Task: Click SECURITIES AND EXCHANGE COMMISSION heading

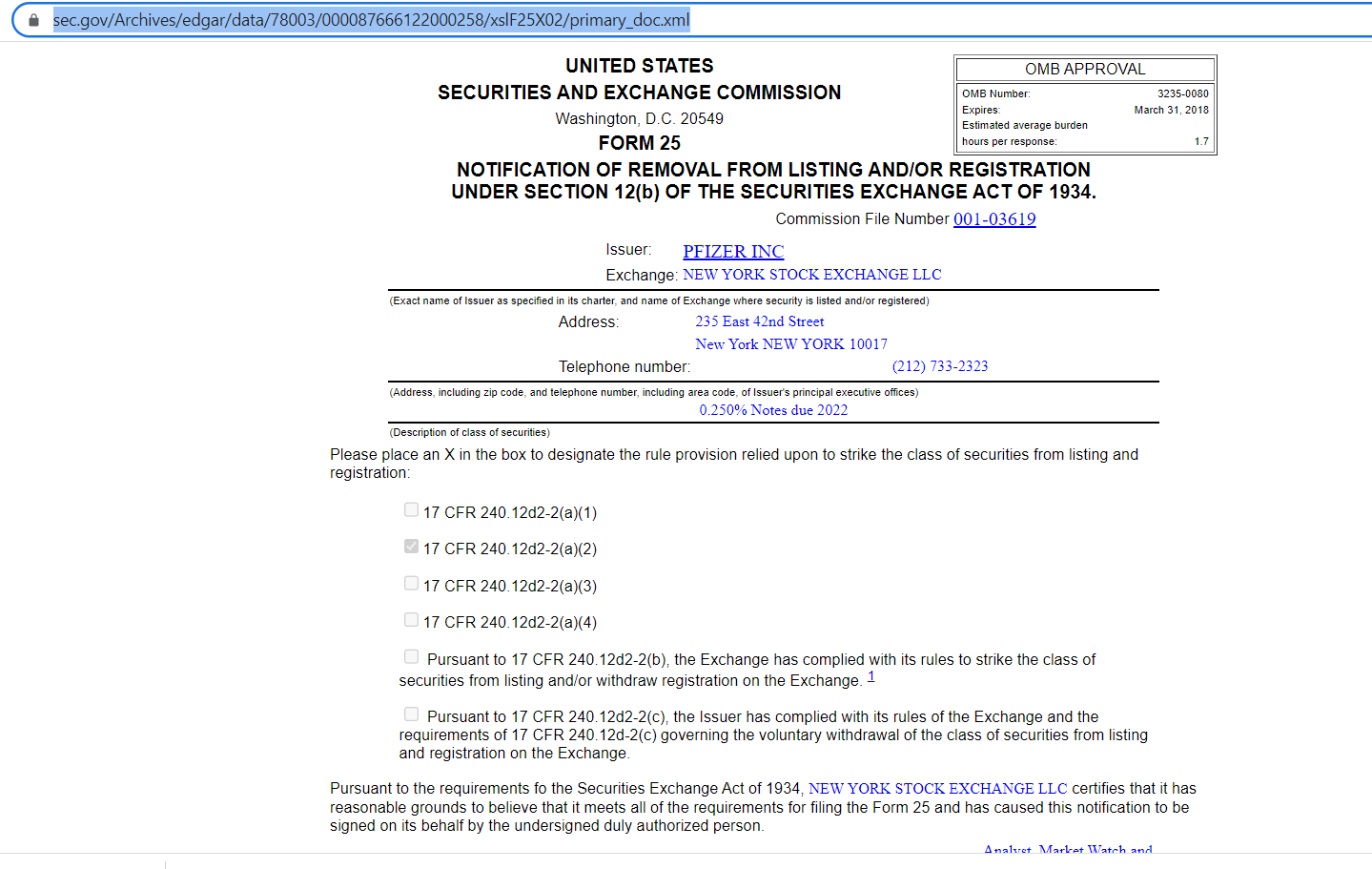Action: (x=640, y=93)
